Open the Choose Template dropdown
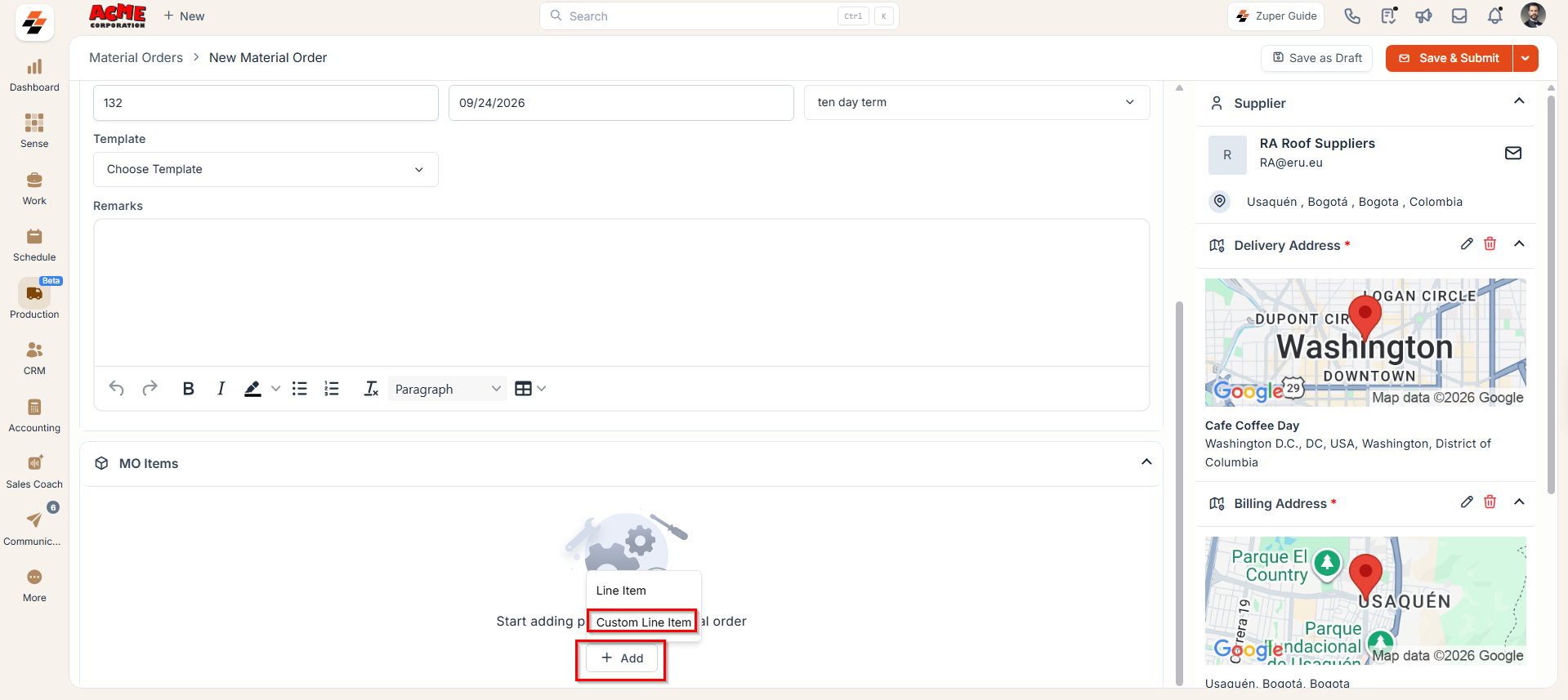1568x700 pixels. (x=266, y=169)
